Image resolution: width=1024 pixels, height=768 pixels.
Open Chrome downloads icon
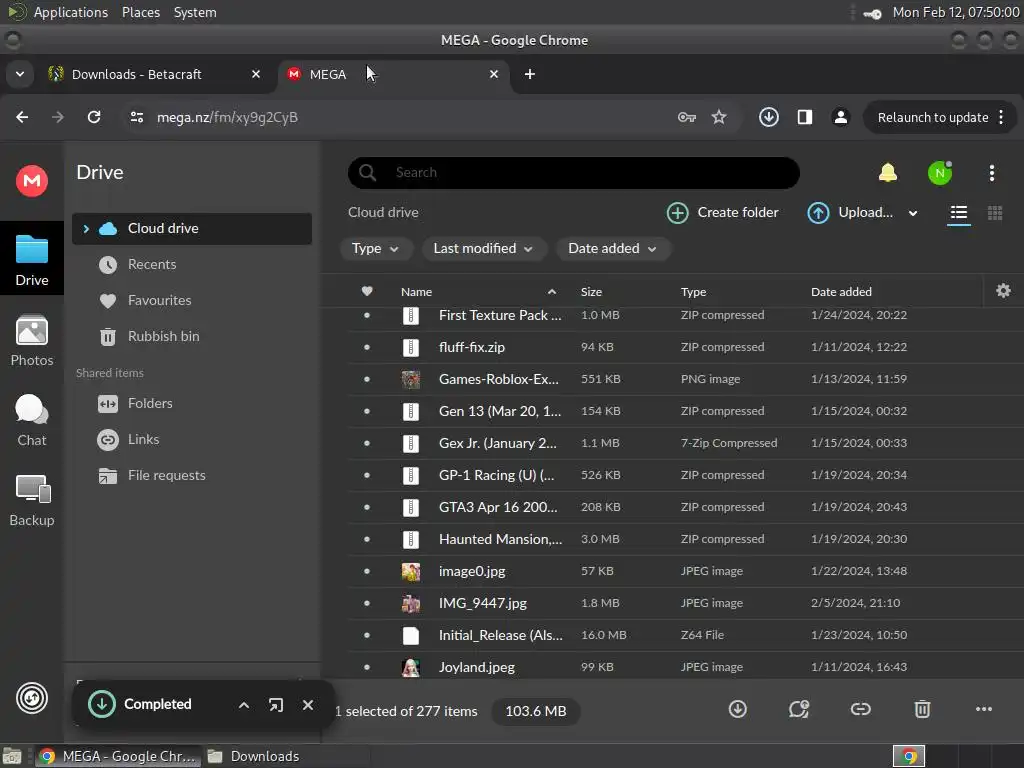(x=769, y=117)
